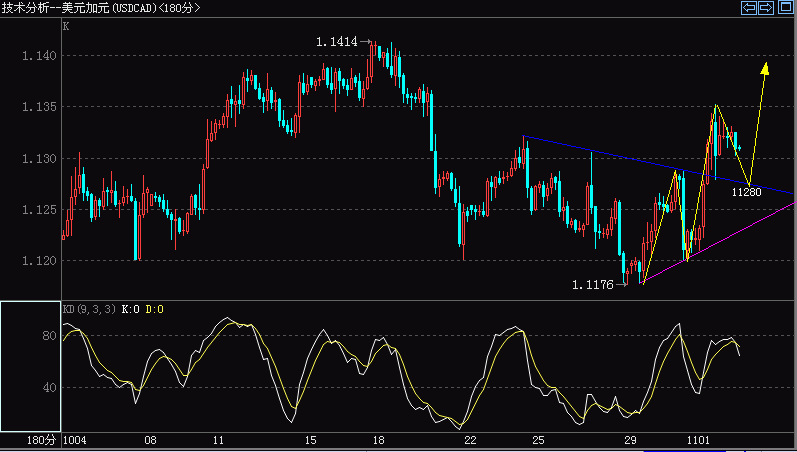Click the 29 date on time axis
Image resolution: width=797 pixels, height=452 pixels.
[630, 440]
